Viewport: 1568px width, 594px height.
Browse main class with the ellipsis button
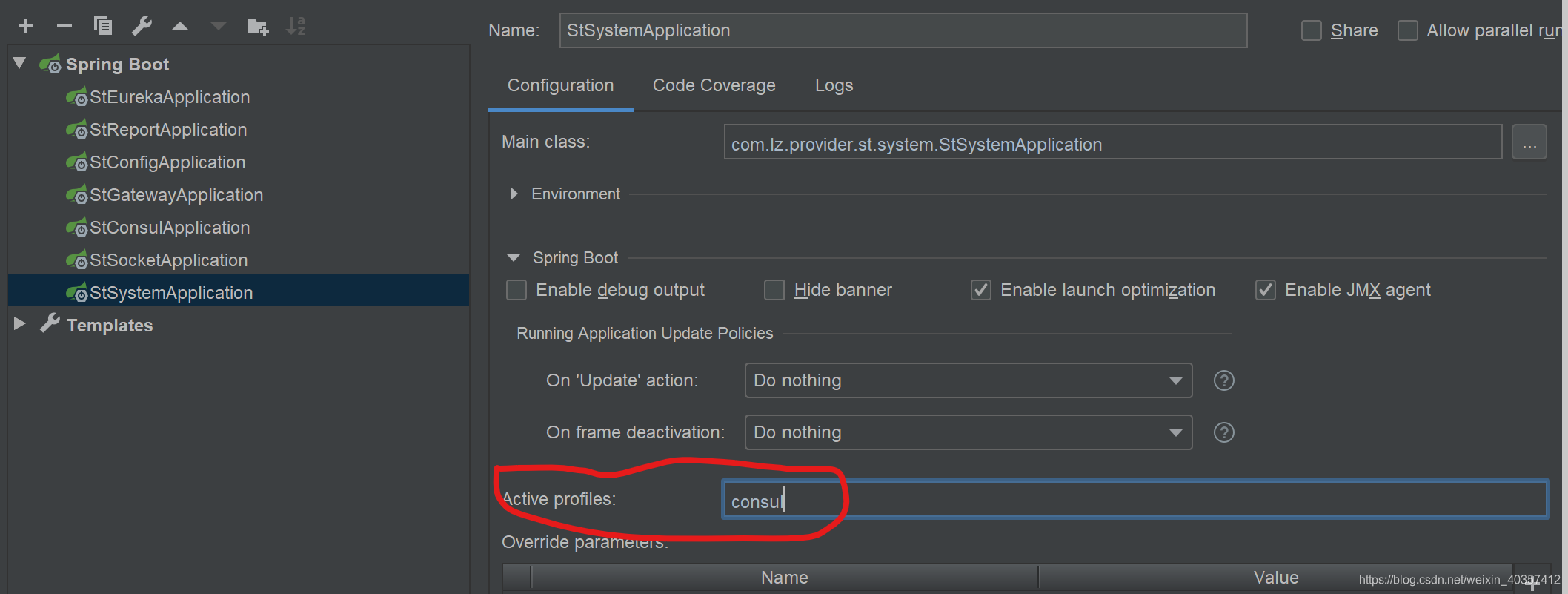coord(1529,142)
